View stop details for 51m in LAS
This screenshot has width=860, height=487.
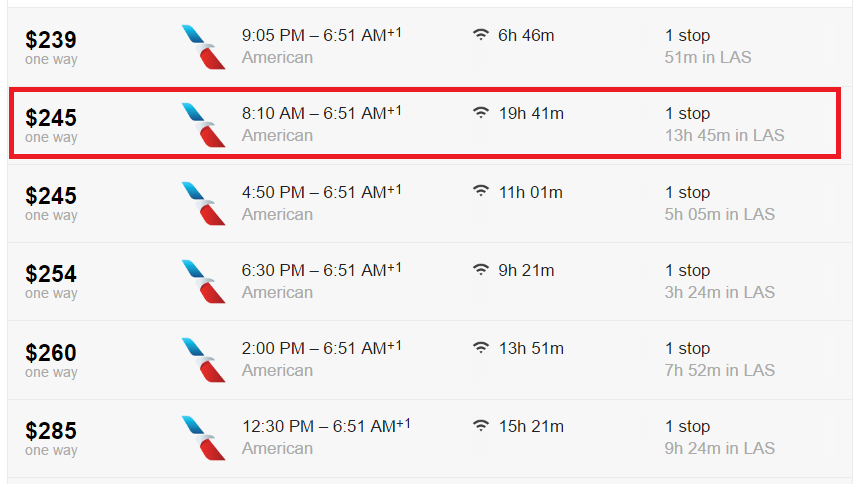click(x=708, y=57)
